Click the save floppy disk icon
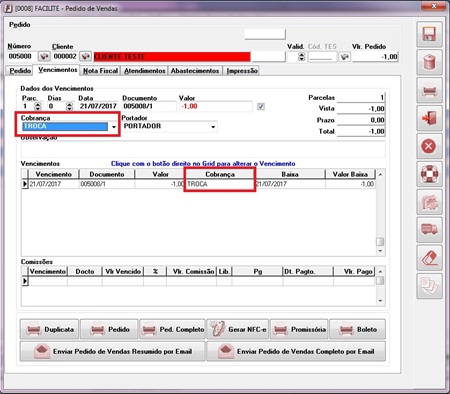This screenshot has width=450, height=394. [x=429, y=34]
